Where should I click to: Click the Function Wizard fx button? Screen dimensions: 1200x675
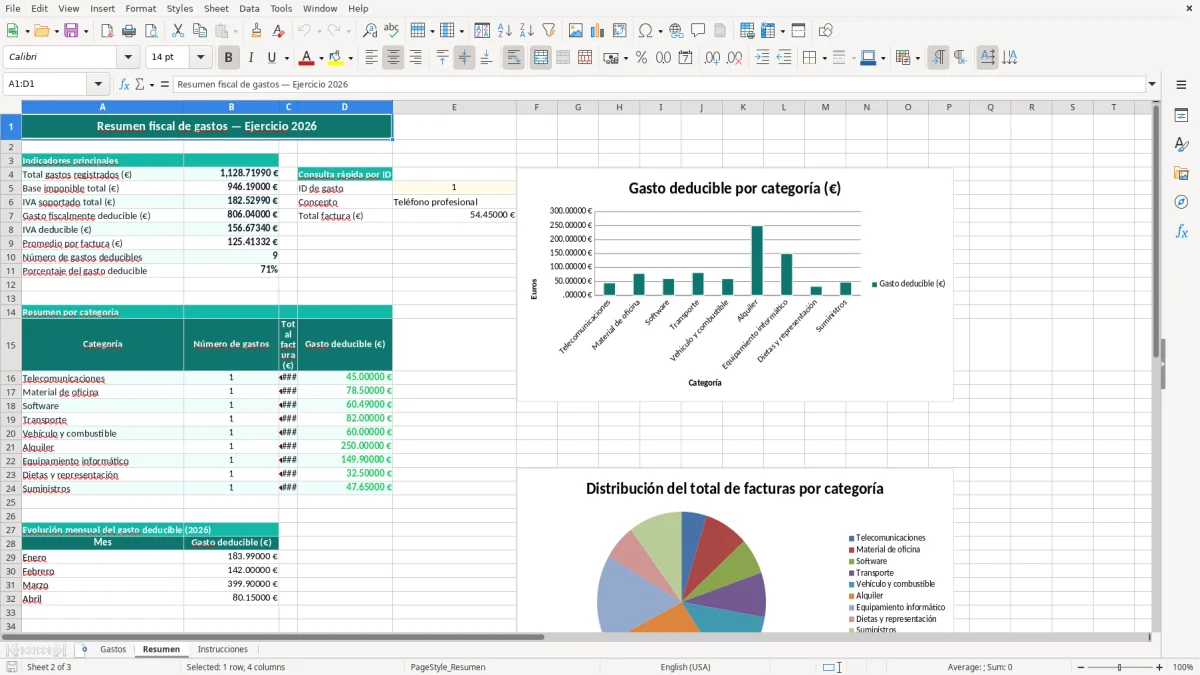point(125,85)
